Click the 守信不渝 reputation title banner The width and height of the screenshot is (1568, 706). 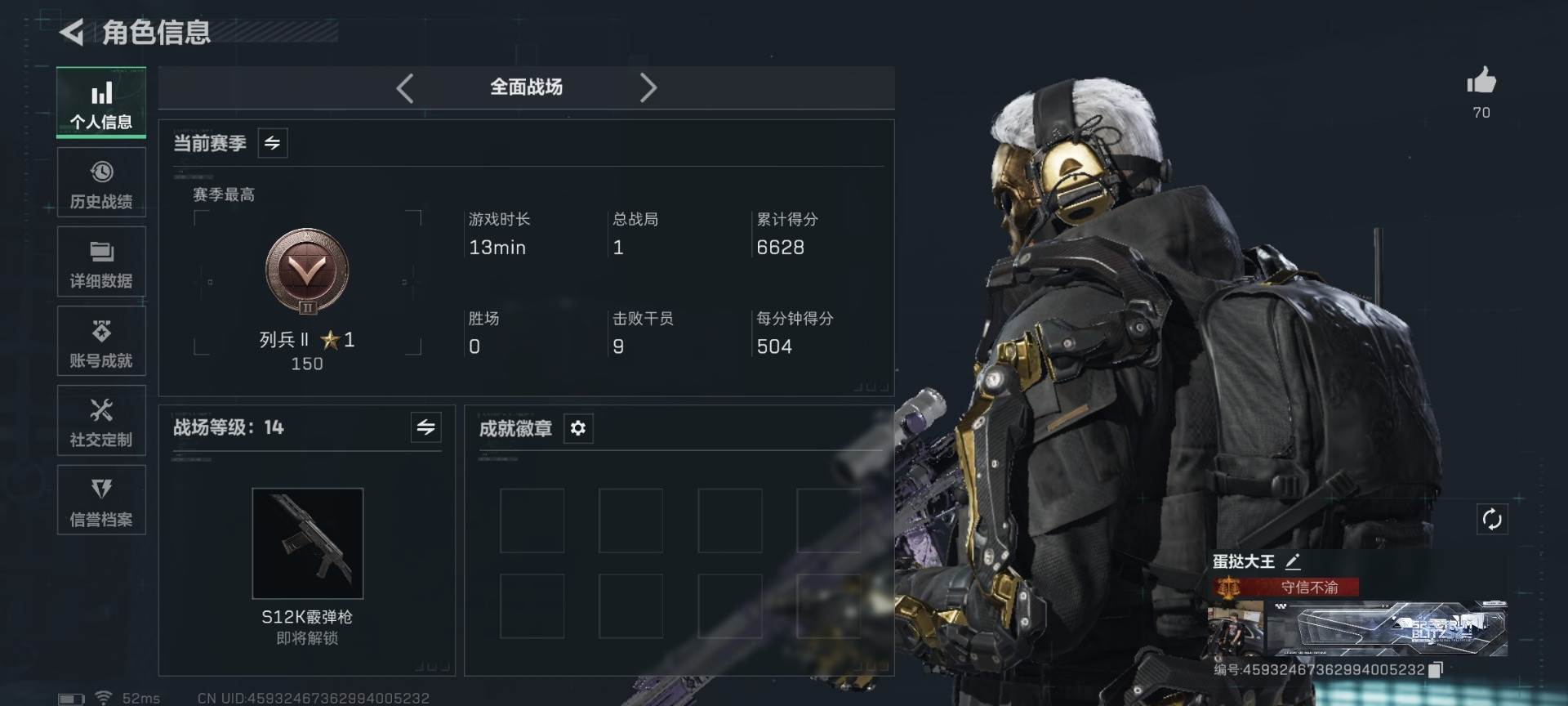pyautogui.click(x=1286, y=587)
